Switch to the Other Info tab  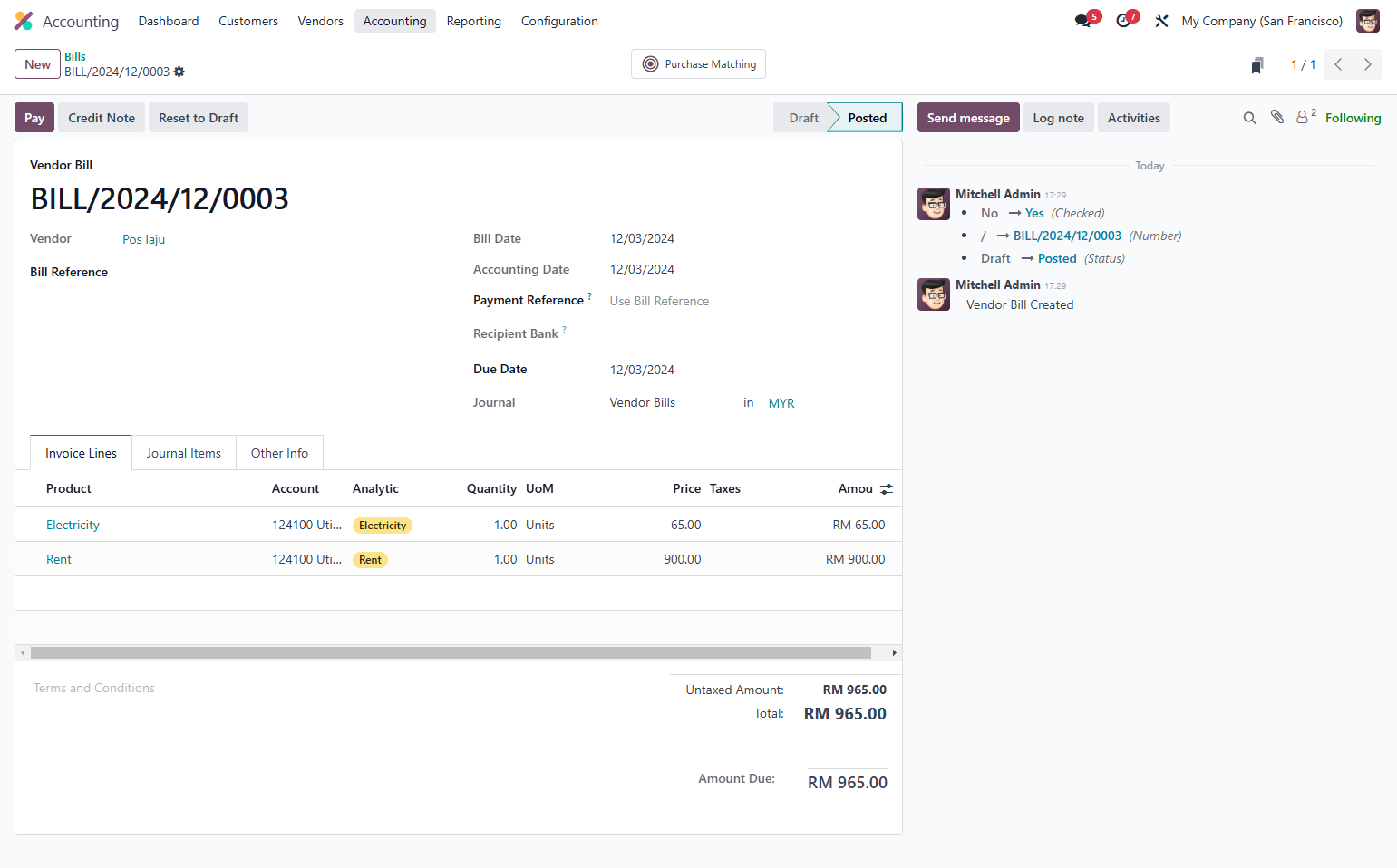(x=279, y=453)
